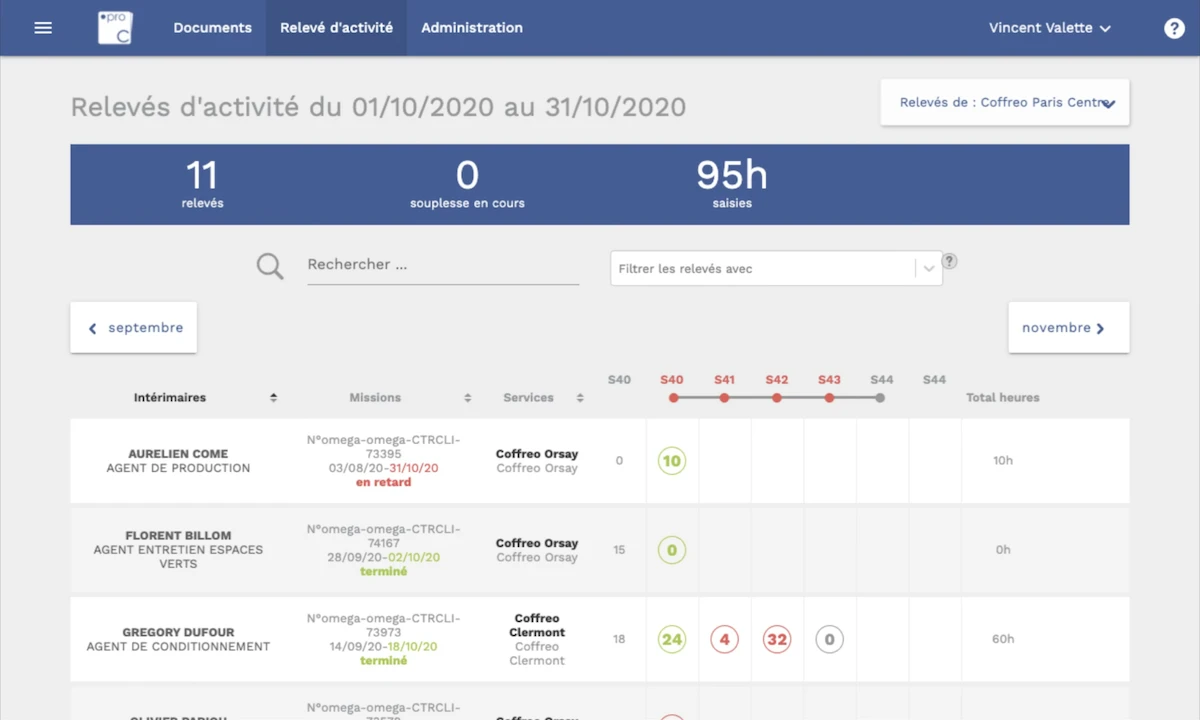Click the Rechercher search field

tap(443, 266)
